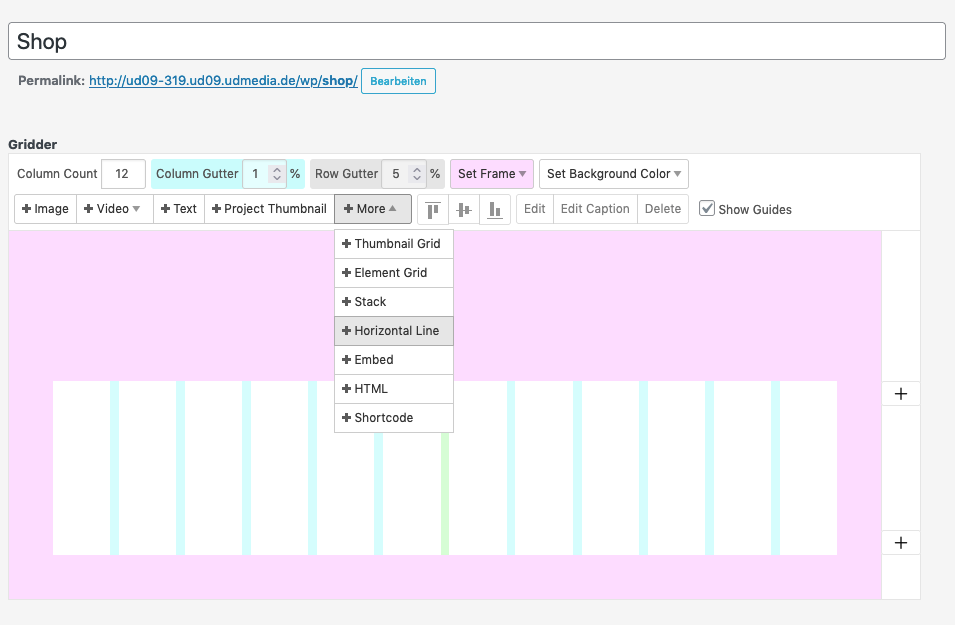Click the lower plus icon to add row
The width and height of the screenshot is (955, 625).
coord(900,543)
